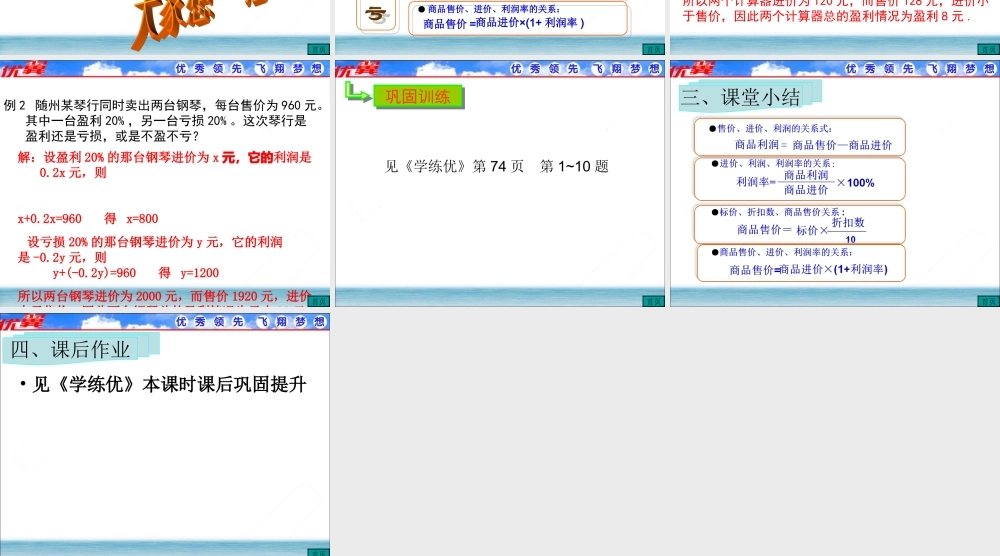Image resolution: width=1000 pixels, height=556 pixels.
Task: Click the 首页 button on the 课后作业 slide
Action: (317, 550)
